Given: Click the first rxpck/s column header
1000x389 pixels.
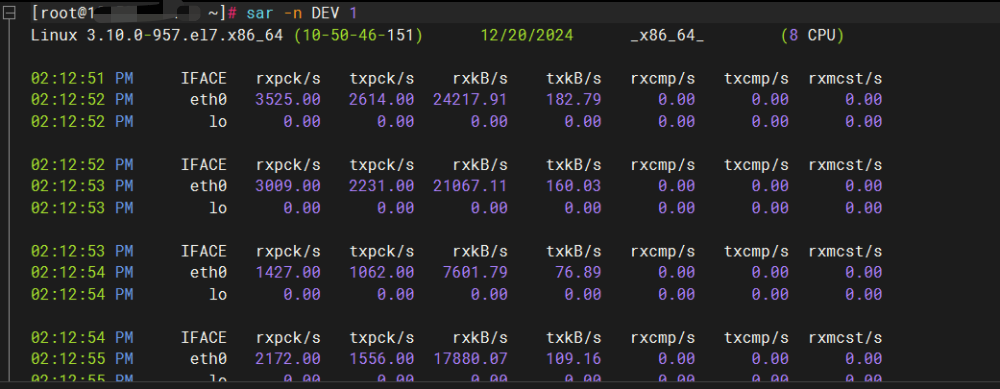Looking at the screenshot, I should 288,78.
